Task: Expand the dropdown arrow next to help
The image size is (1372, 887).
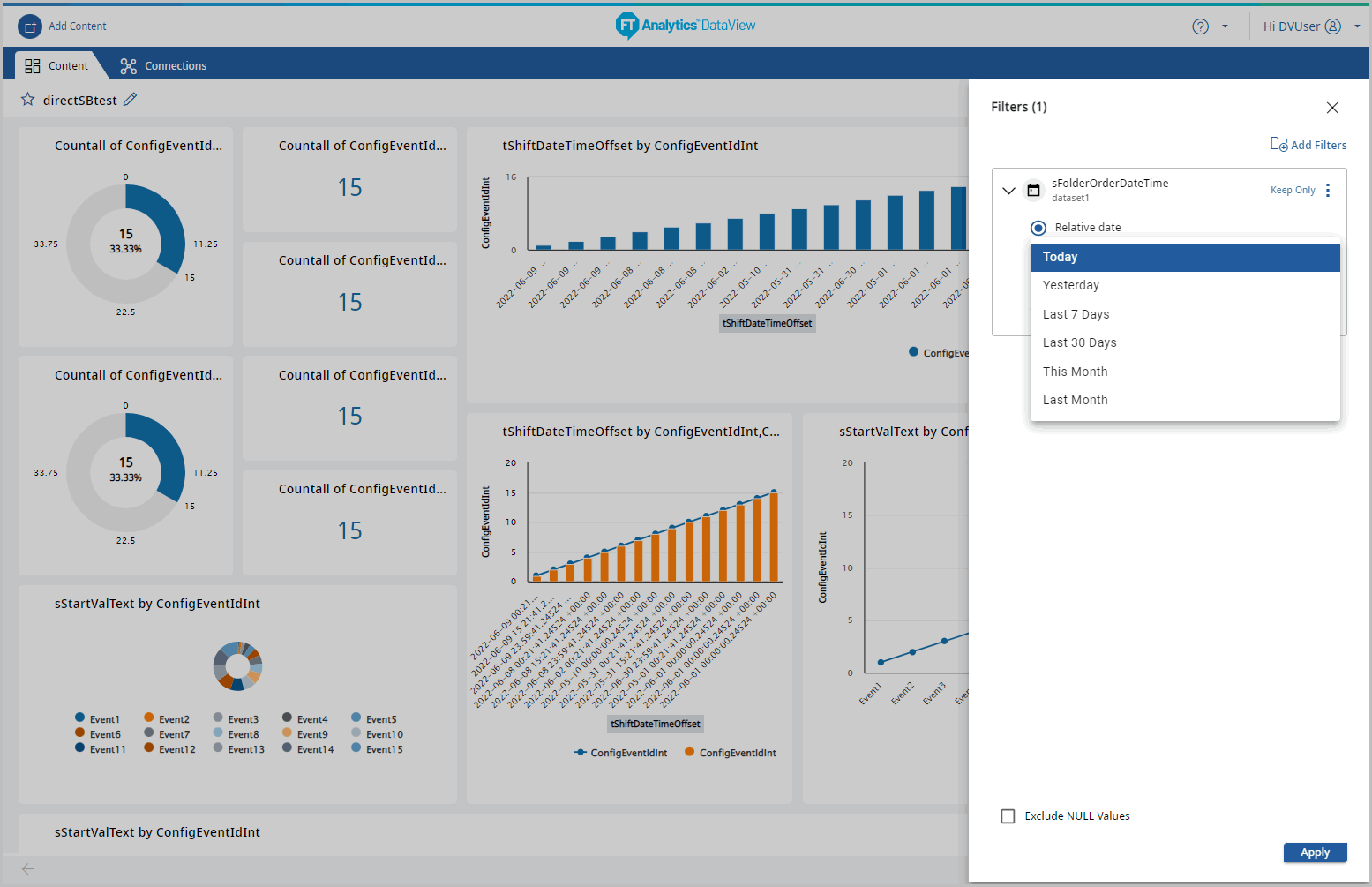Action: point(1225,26)
